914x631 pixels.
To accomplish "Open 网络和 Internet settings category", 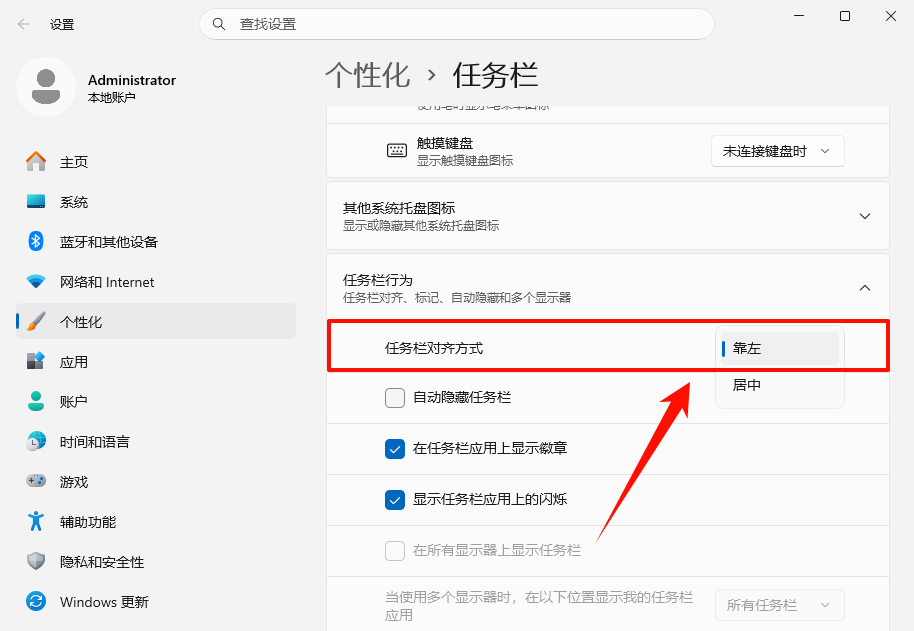I will [156, 281].
